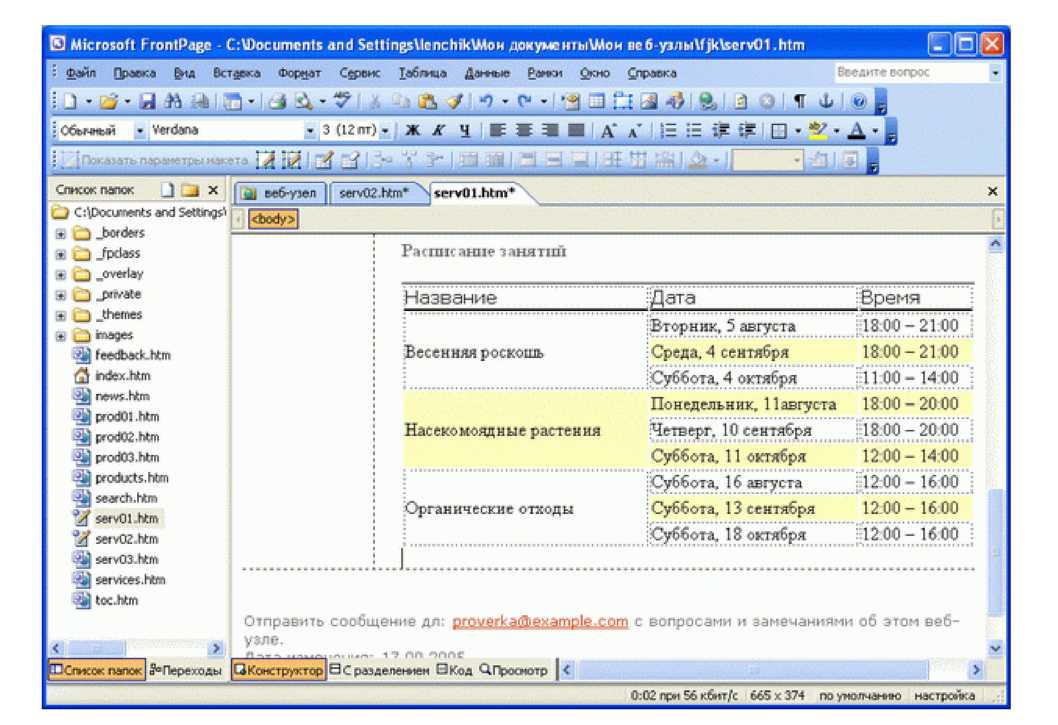Click the proverka@example.com email link

tap(540, 621)
